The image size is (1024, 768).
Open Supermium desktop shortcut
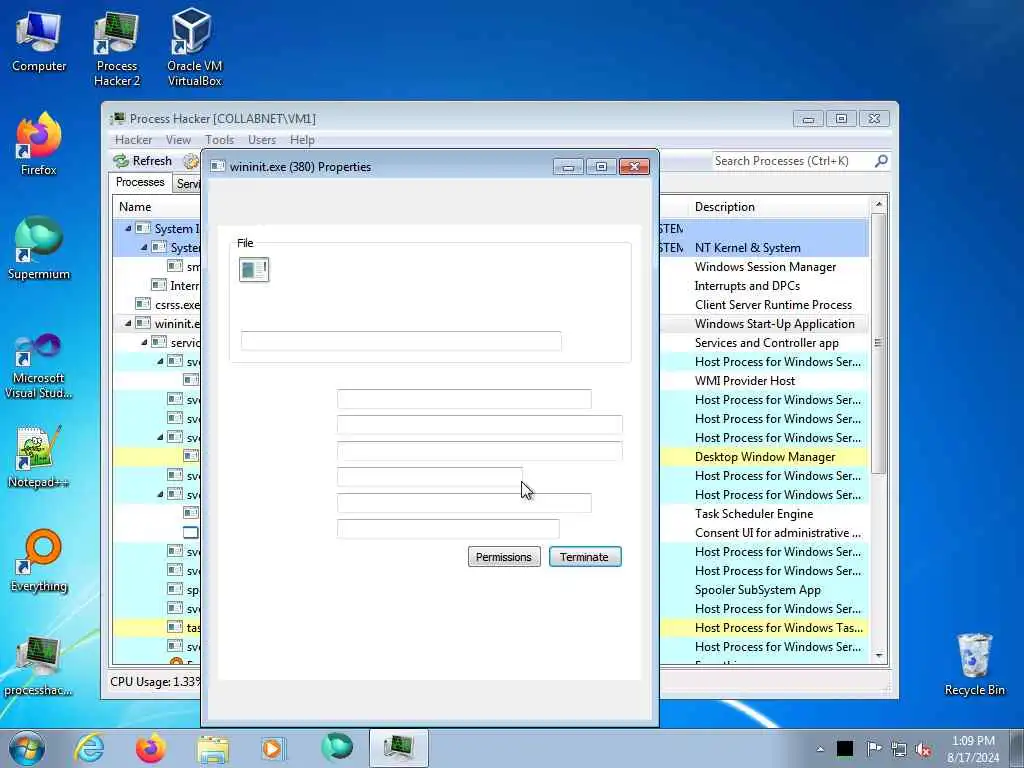coord(39,248)
